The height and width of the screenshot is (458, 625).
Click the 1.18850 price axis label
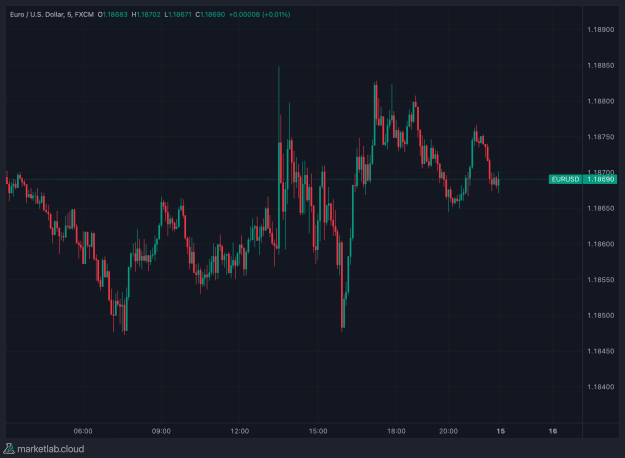click(601, 65)
